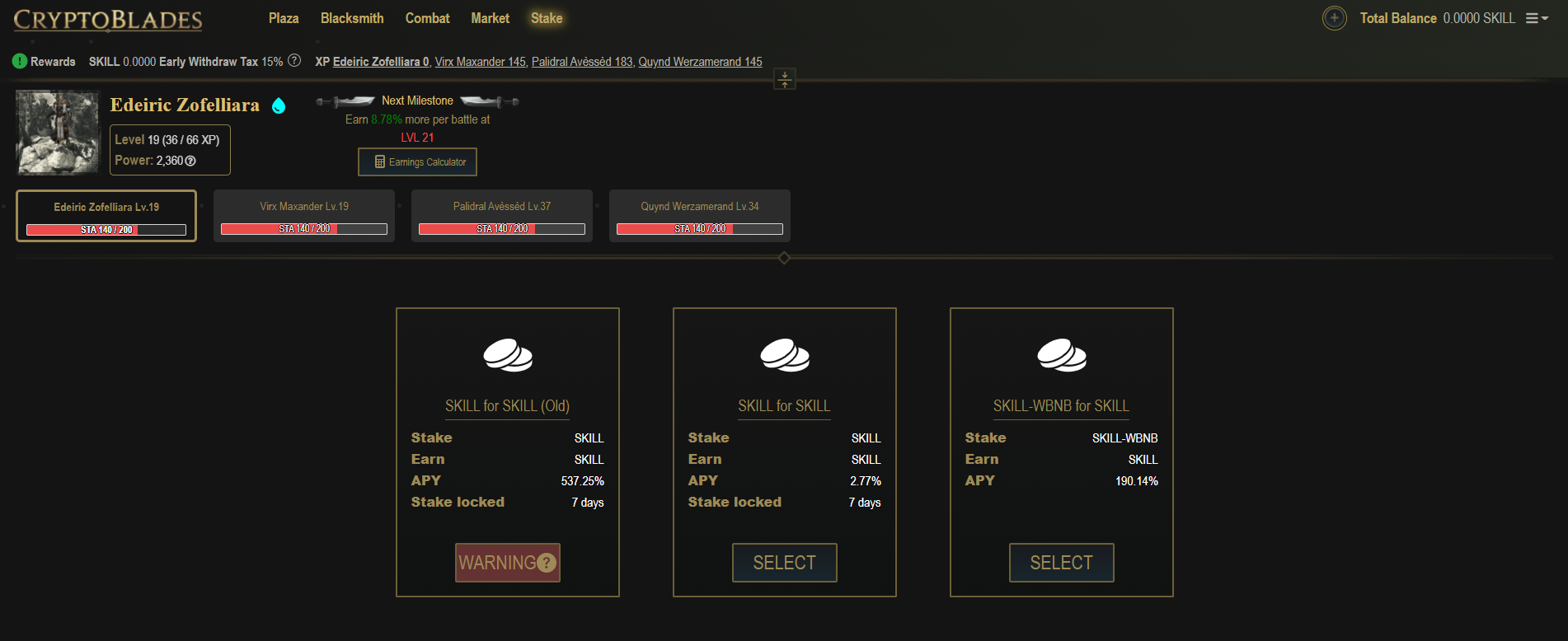Click question mark on WARNING button

[547, 563]
